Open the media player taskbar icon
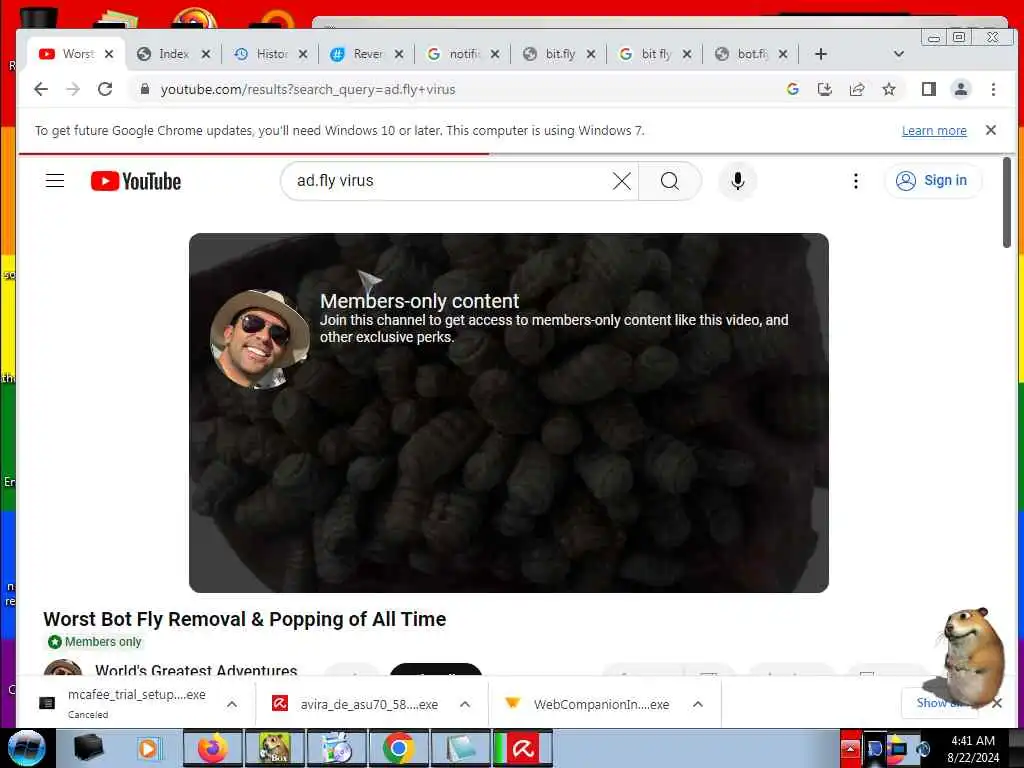This screenshot has height=768, width=1024. tap(148, 748)
